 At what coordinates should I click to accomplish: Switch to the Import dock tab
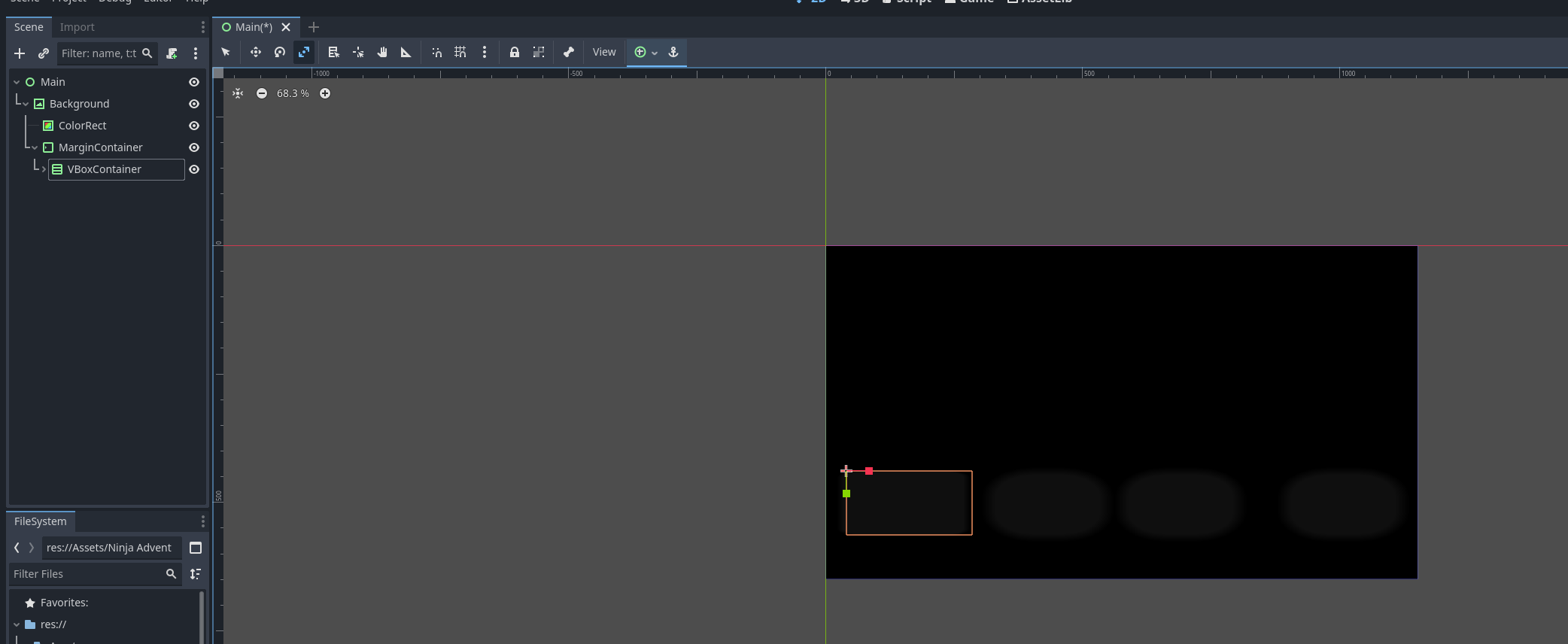click(x=77, y=27)
